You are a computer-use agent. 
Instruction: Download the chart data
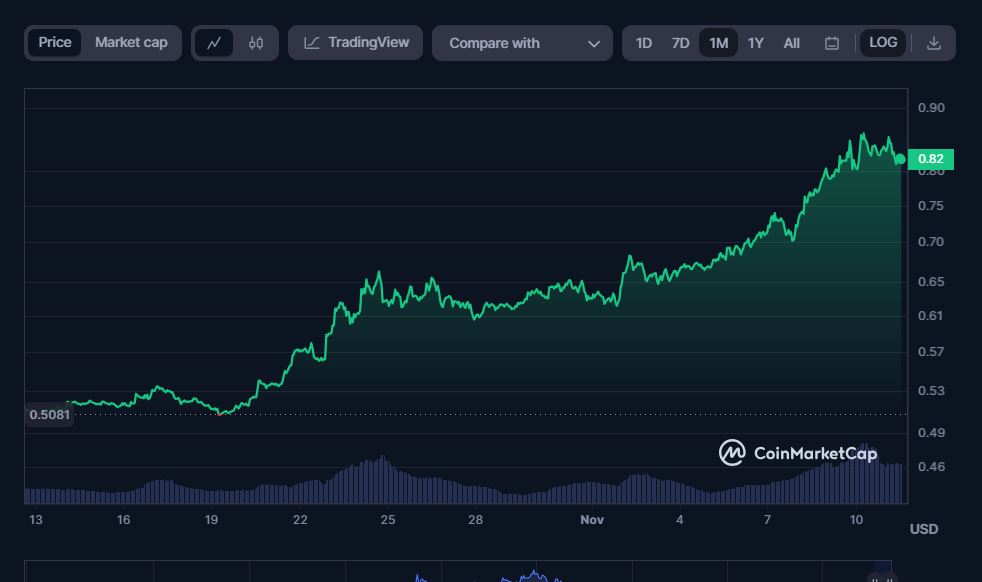pos(934,43)
